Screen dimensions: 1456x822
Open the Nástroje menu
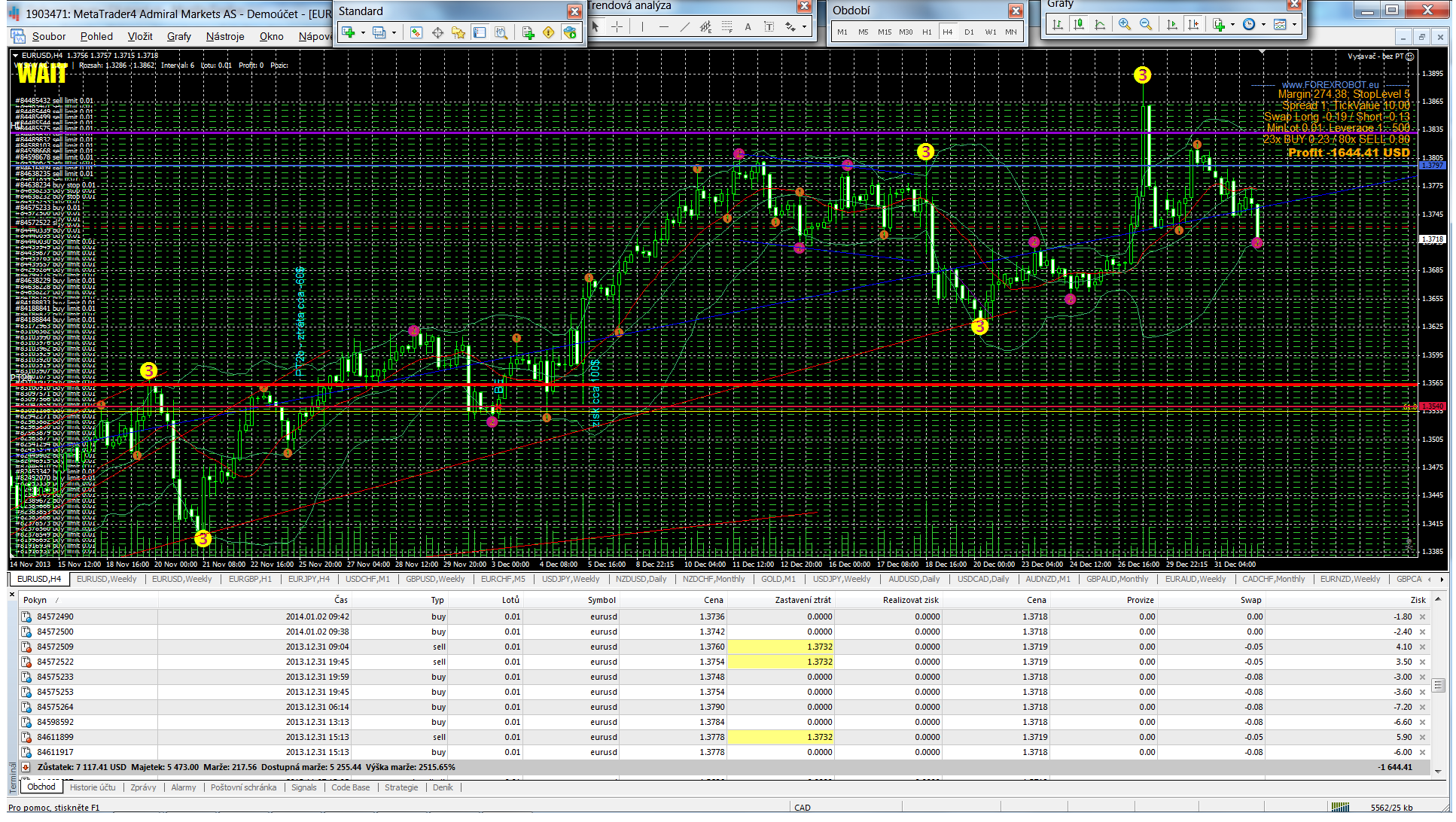click(225, 36)
